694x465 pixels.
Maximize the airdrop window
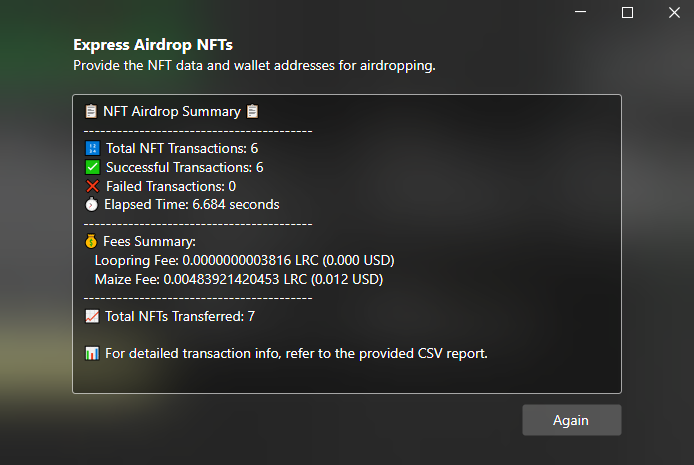point(627,12)
